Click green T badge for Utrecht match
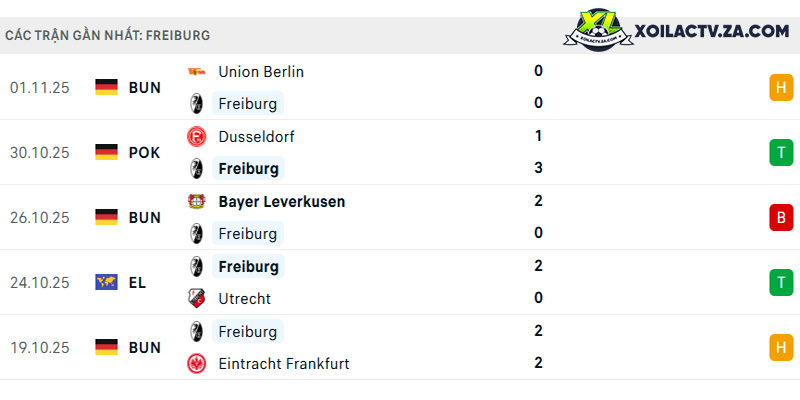The height and width of the screenshot is (400, 800). click(781, 283)
